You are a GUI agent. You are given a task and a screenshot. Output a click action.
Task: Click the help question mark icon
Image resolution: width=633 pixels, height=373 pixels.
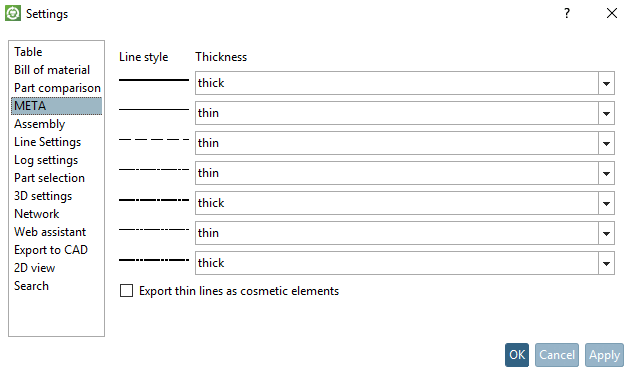point(567,13)
